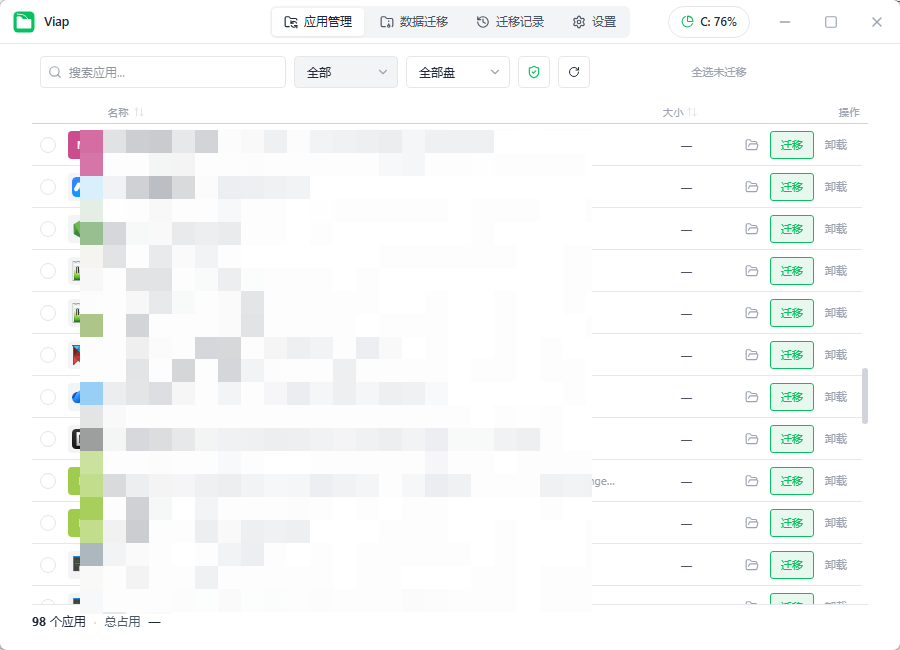This screenshot has height=650, width=900.
Task: Click 卸载 for the first row app
Action: pyautogui.click(x=836, y=145)
